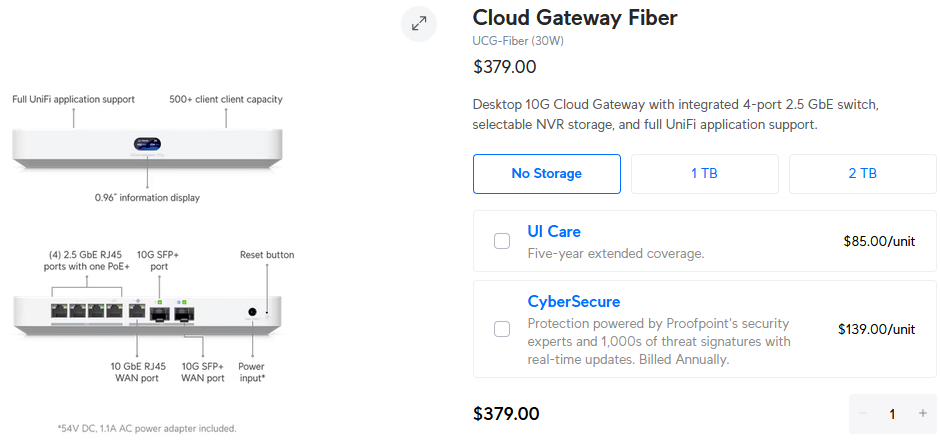Increase quantity with the plus icon
Viewport: 940px width, 444px height.
pos(923,413)
